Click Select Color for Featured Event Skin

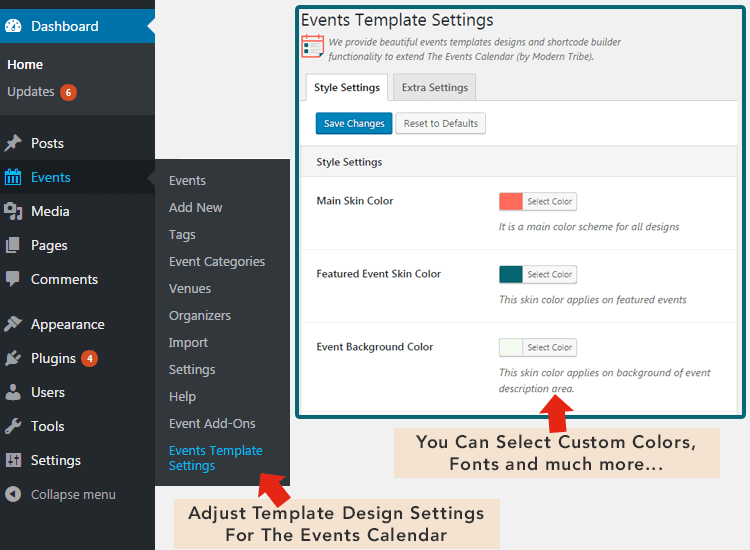550,275
